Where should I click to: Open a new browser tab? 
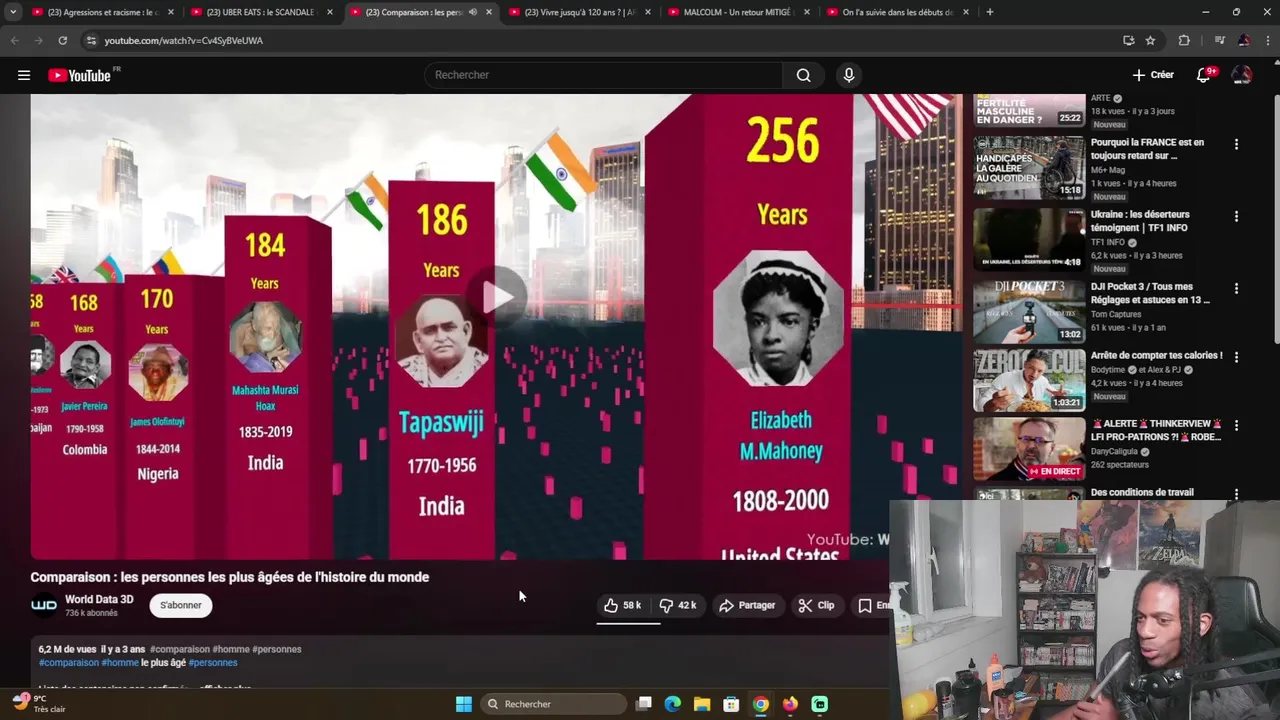click(990, 12)
